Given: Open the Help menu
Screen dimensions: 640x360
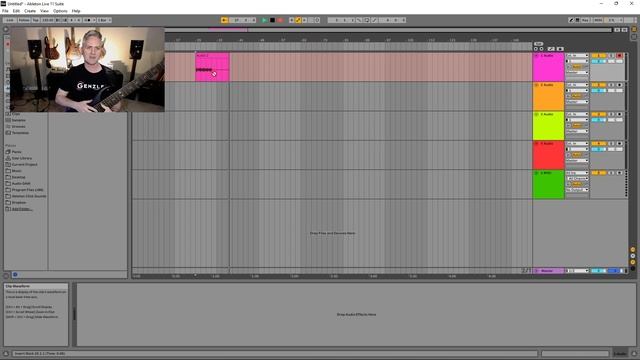Looking at the screenshot, I should (x=76, y=11).
